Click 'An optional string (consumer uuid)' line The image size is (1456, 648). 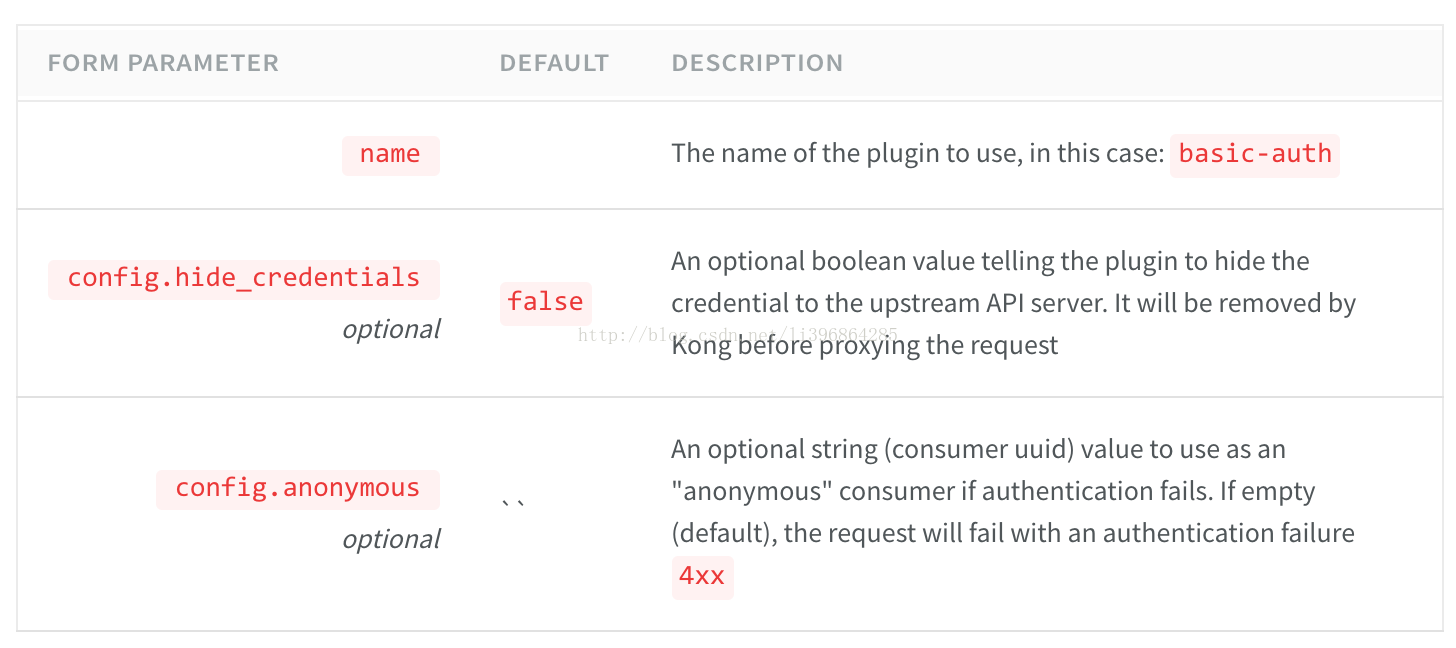(x=978, y=450)
